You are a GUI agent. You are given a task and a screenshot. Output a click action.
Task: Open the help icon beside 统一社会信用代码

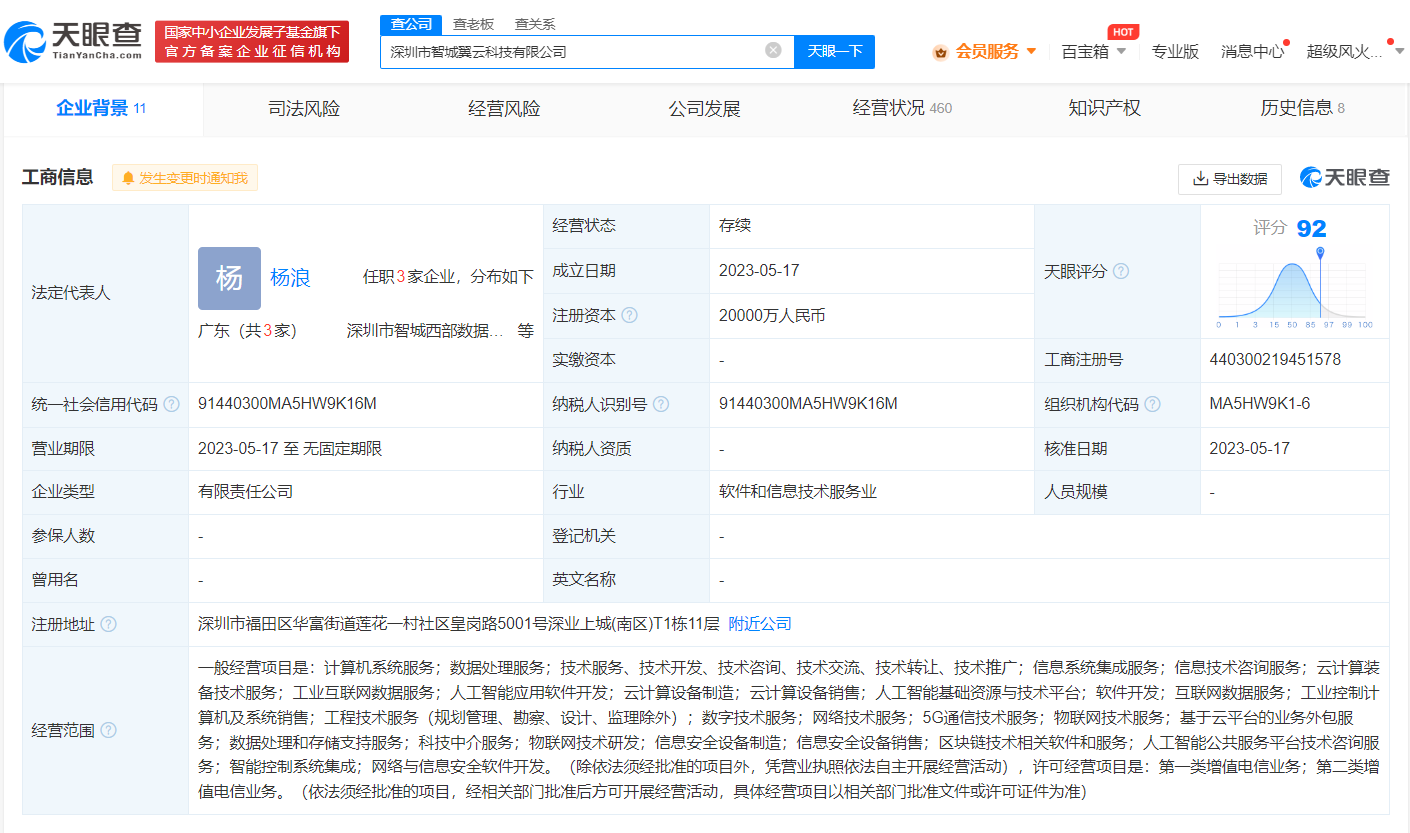172,404
